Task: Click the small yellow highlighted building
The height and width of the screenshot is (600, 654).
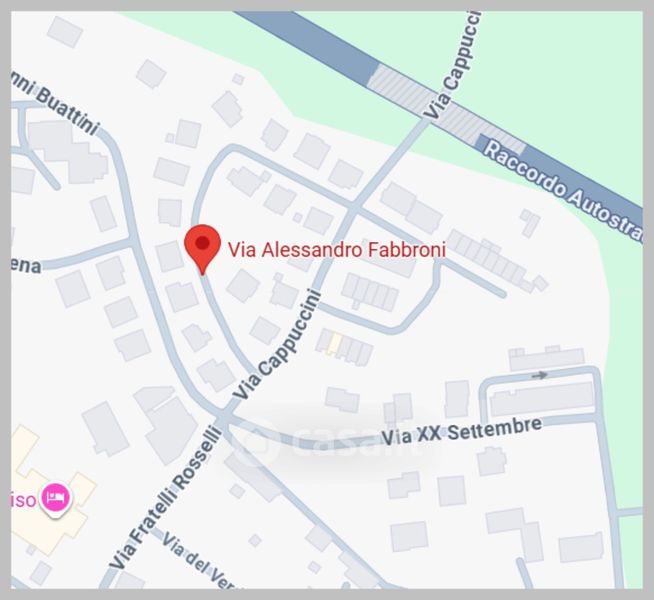Action: (x=335, y=344)
